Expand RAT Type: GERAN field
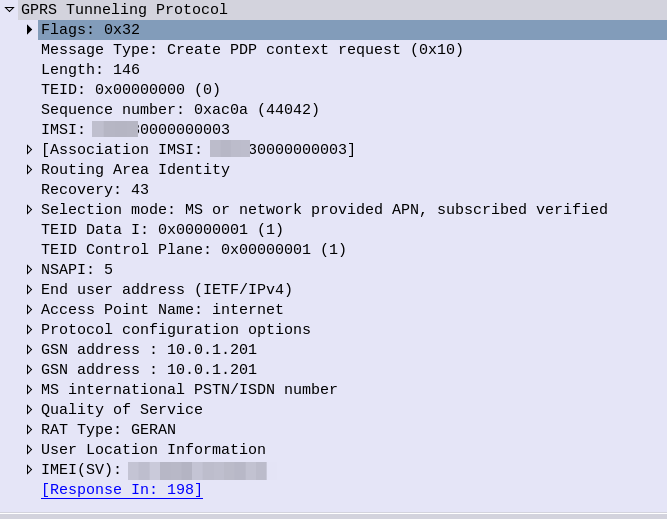Viewport: 667px width, 519px height. click(30, 430)
